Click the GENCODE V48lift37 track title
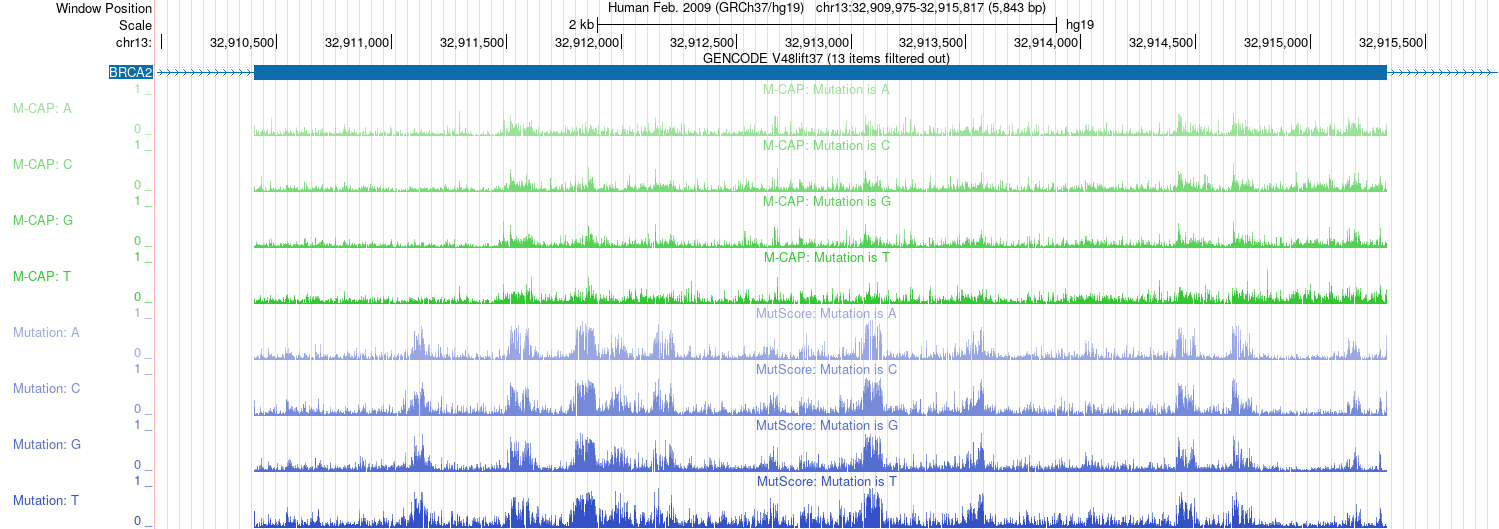This screenshot has height=529, width=1499. tap(826, 58)
